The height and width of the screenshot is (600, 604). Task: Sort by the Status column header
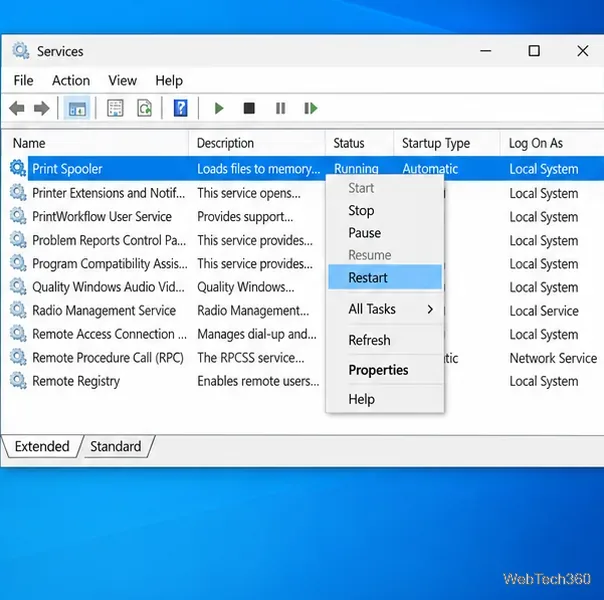tap(359, 143)
